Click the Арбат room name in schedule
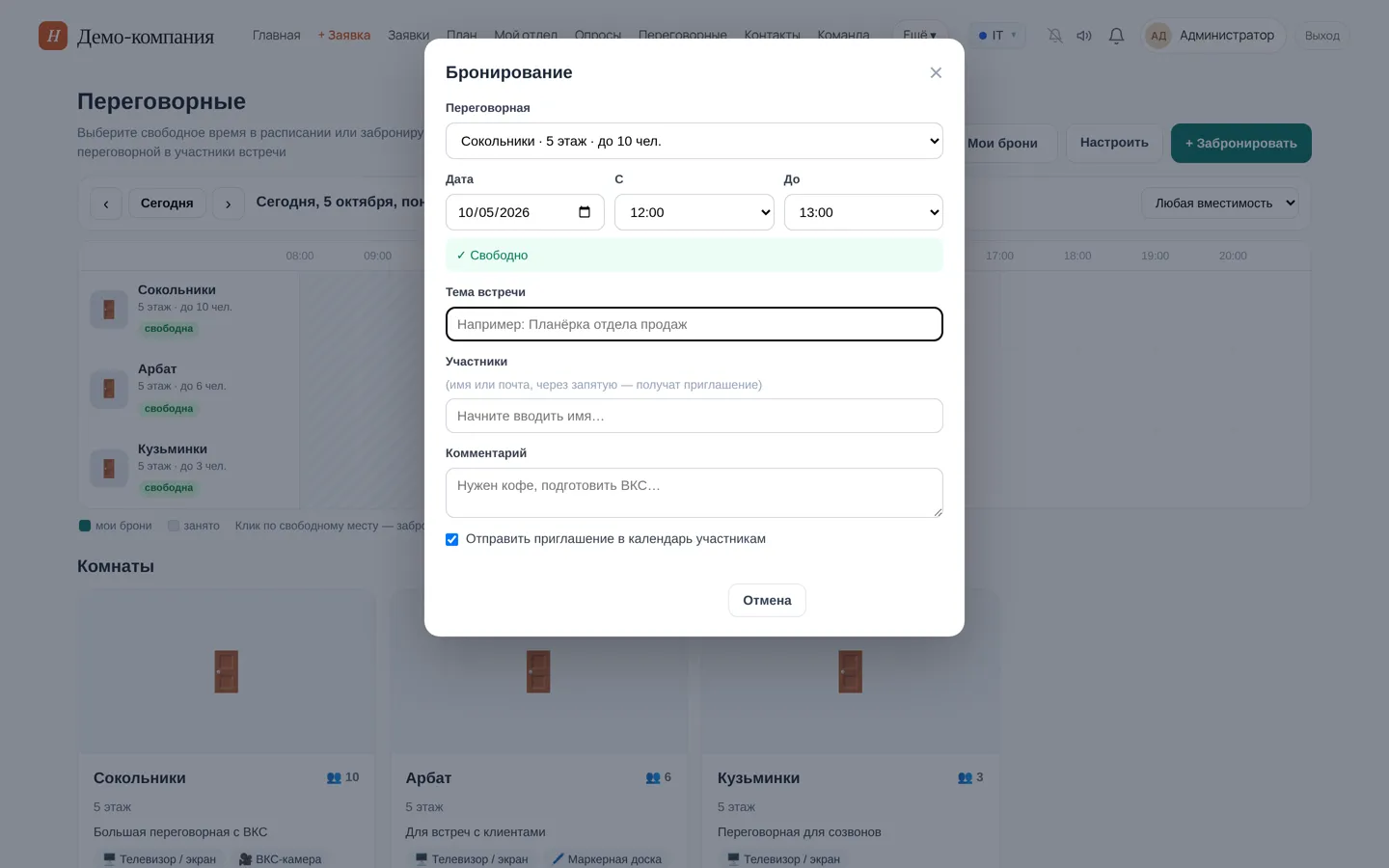This screenshot has width=1389, height=868. [x=157, y=369]
